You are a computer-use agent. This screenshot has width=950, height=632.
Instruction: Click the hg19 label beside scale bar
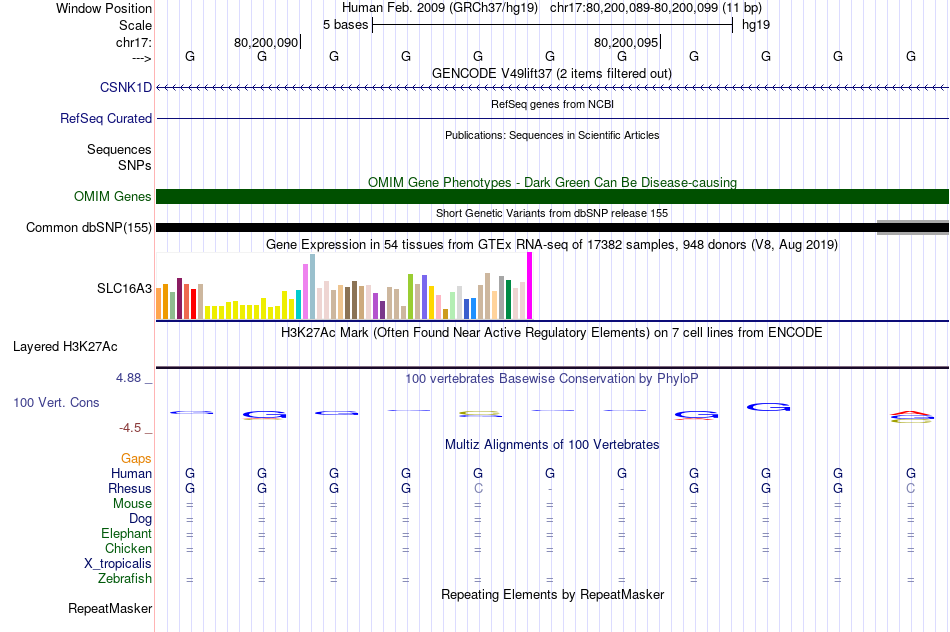(756, 25)
